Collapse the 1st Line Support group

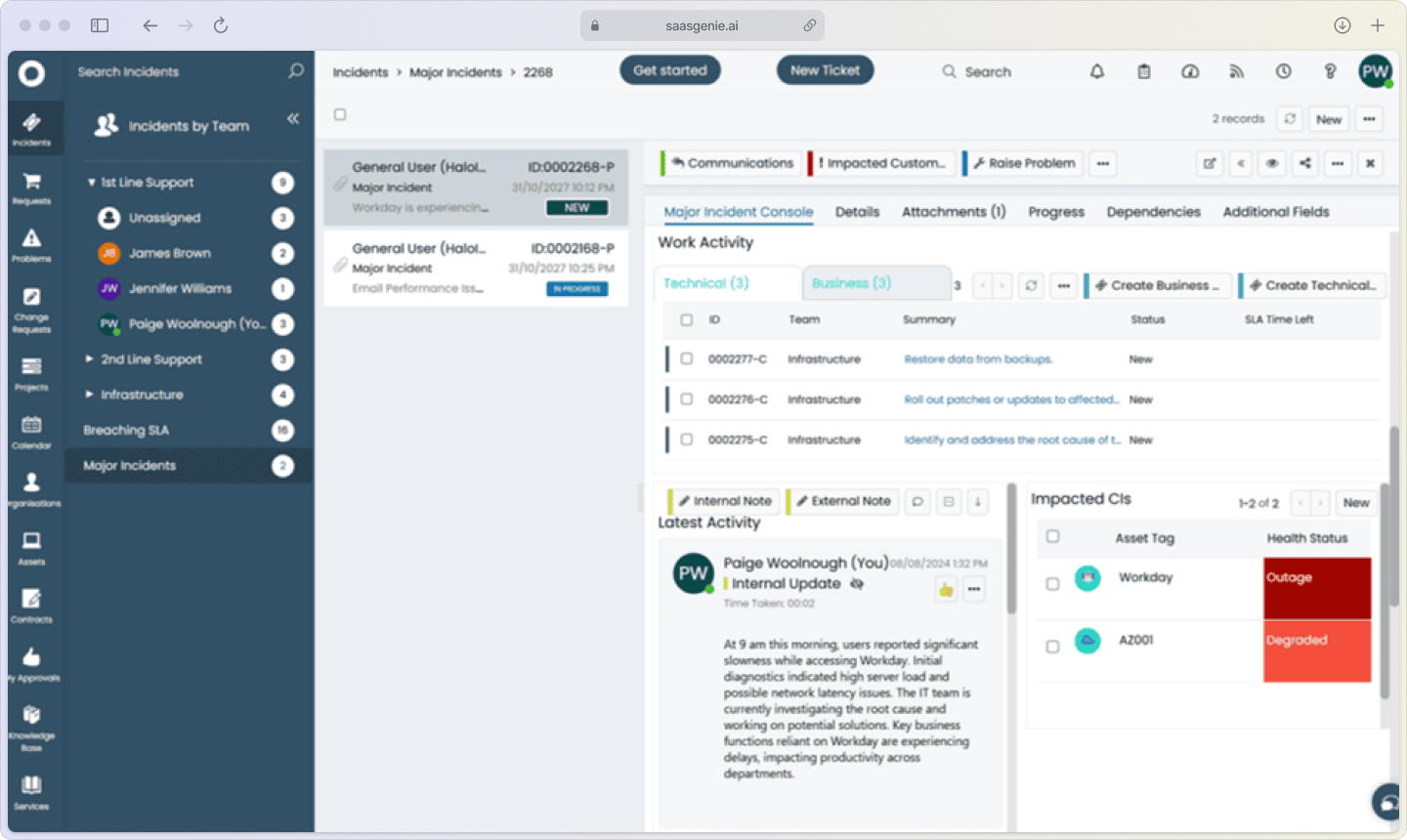(x=91, y=183)
